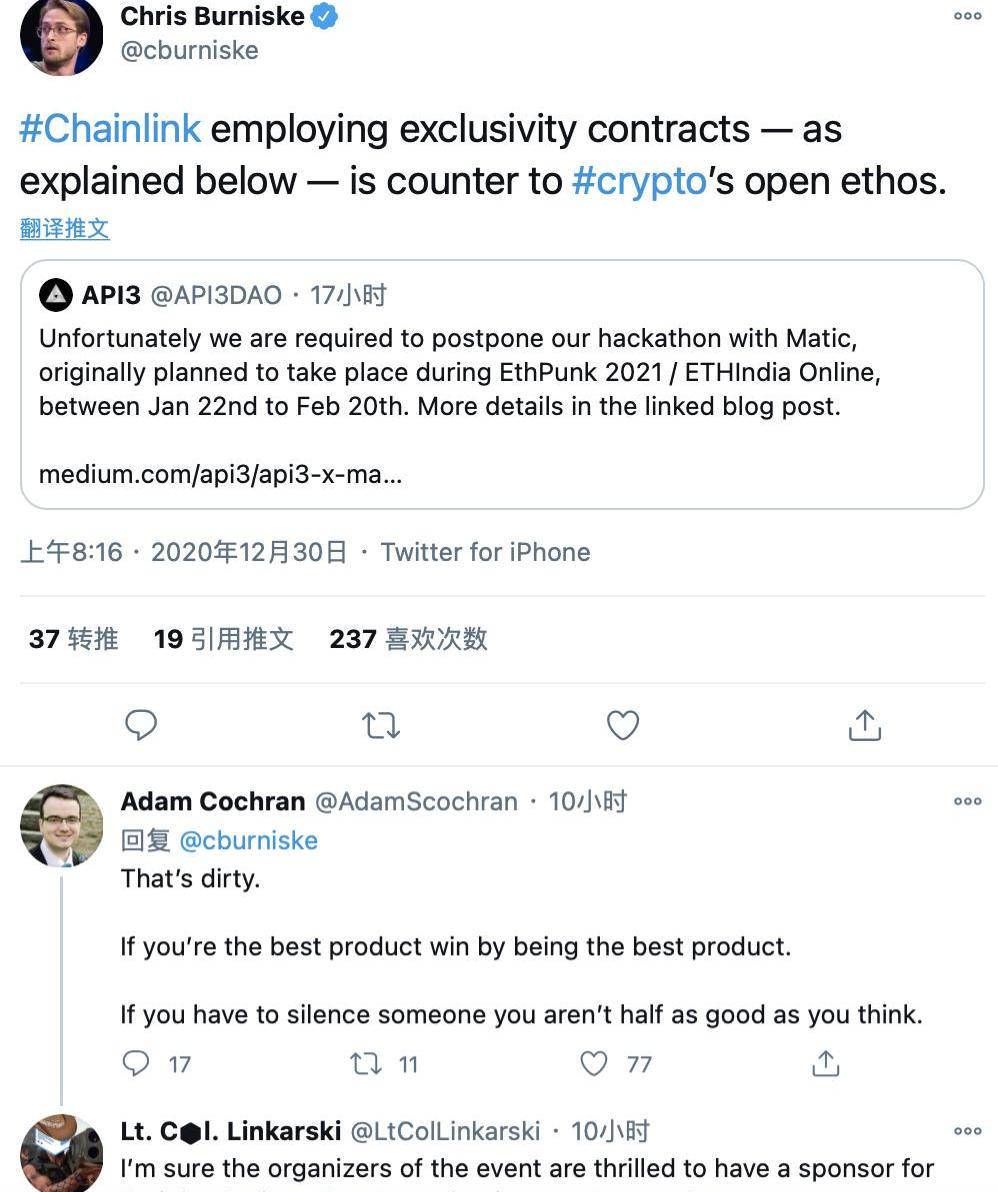This screenshot has width=998, height=1192.
Task: Open more options on Adam Cochran's reply
Action: tap(968, 801)
